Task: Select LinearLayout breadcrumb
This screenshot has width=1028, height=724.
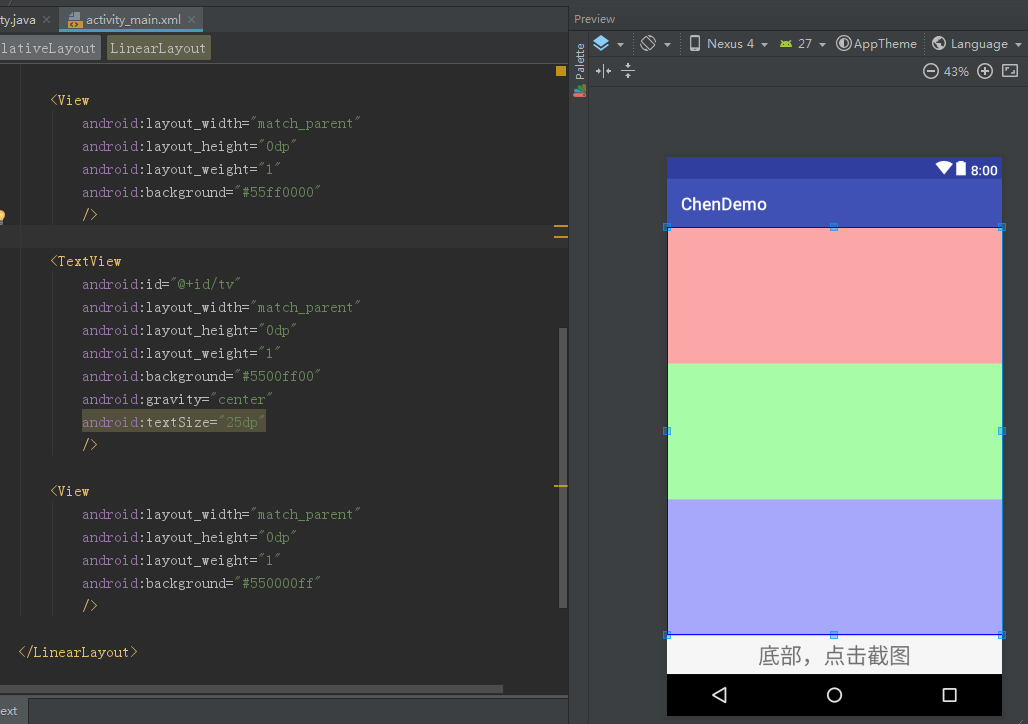Action: (x=158, y=48)
